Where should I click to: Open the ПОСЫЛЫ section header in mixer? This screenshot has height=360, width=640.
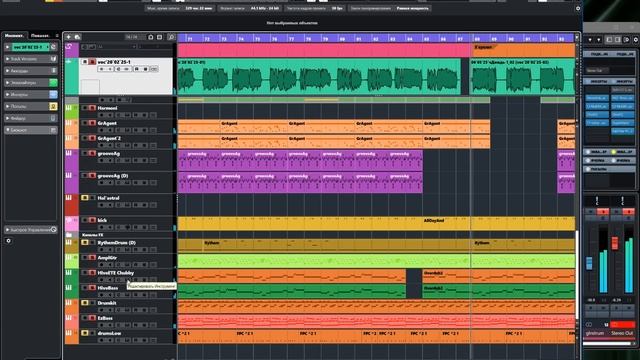click(598, 169)
